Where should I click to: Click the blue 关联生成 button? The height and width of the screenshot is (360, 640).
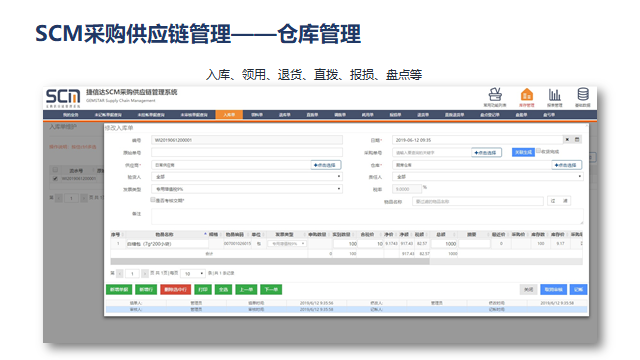point(523,152)
